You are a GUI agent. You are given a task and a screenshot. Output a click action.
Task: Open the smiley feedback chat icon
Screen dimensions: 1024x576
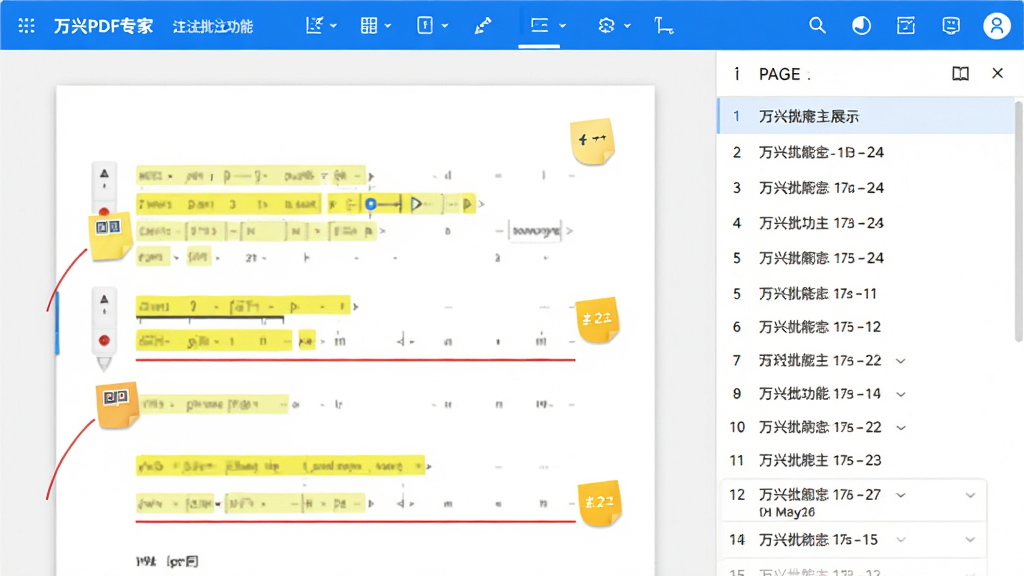(x=951, y=25)
